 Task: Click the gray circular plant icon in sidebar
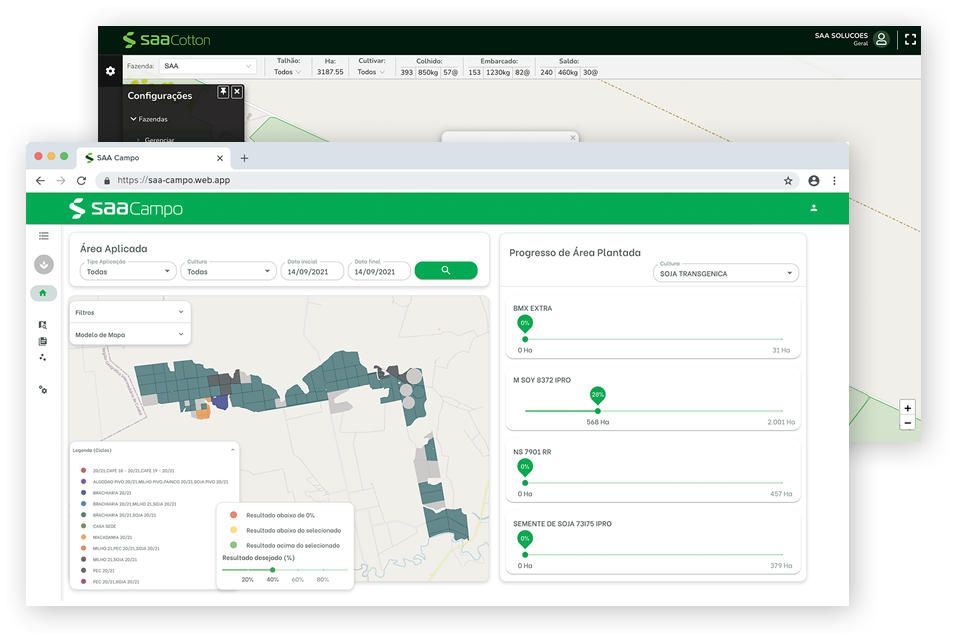tap(43, 265)
